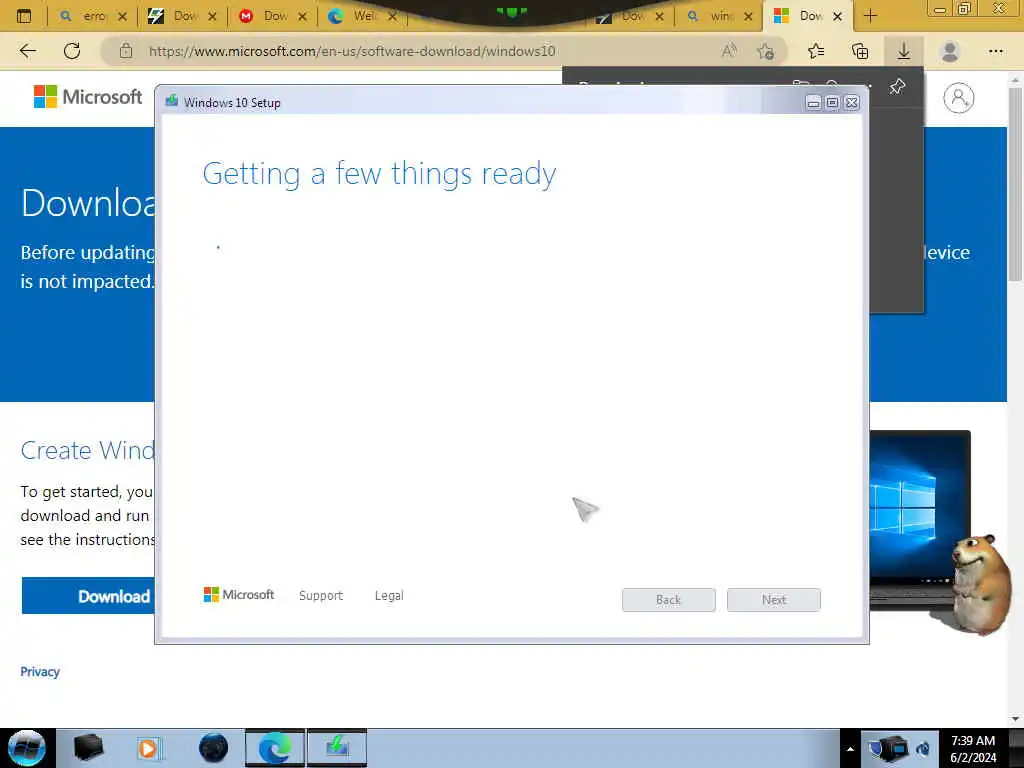Go back to the previous page
This screenshot has width=1024, height=768.
[x=27, y=51]
